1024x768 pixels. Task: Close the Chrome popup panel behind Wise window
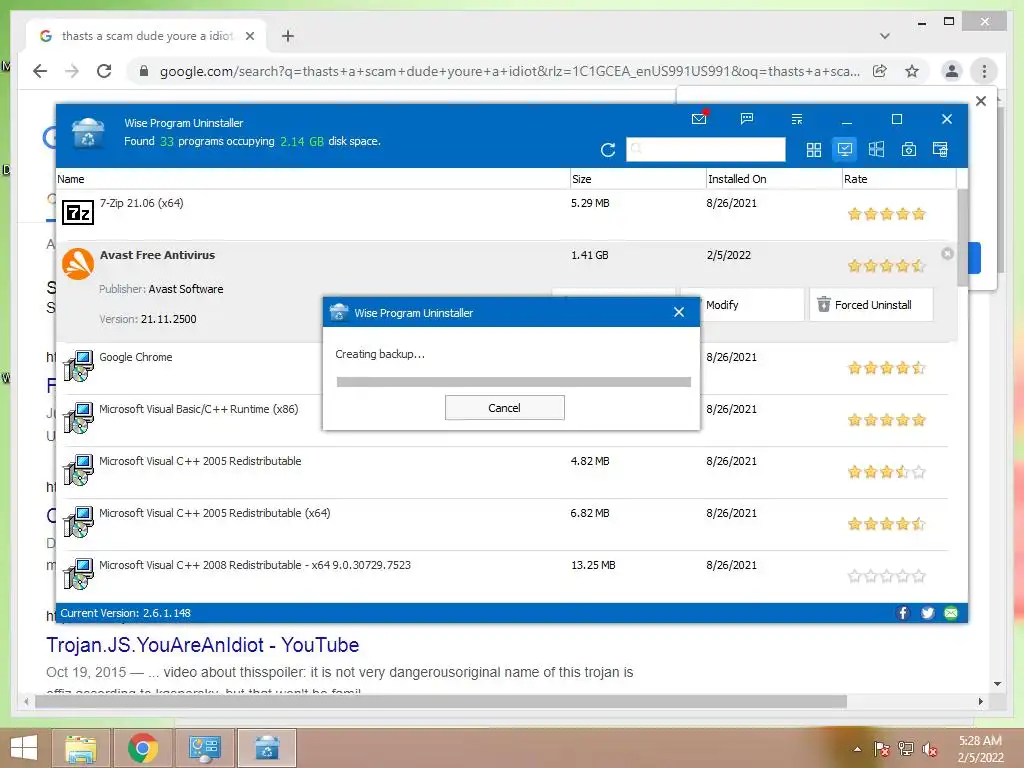981,101
